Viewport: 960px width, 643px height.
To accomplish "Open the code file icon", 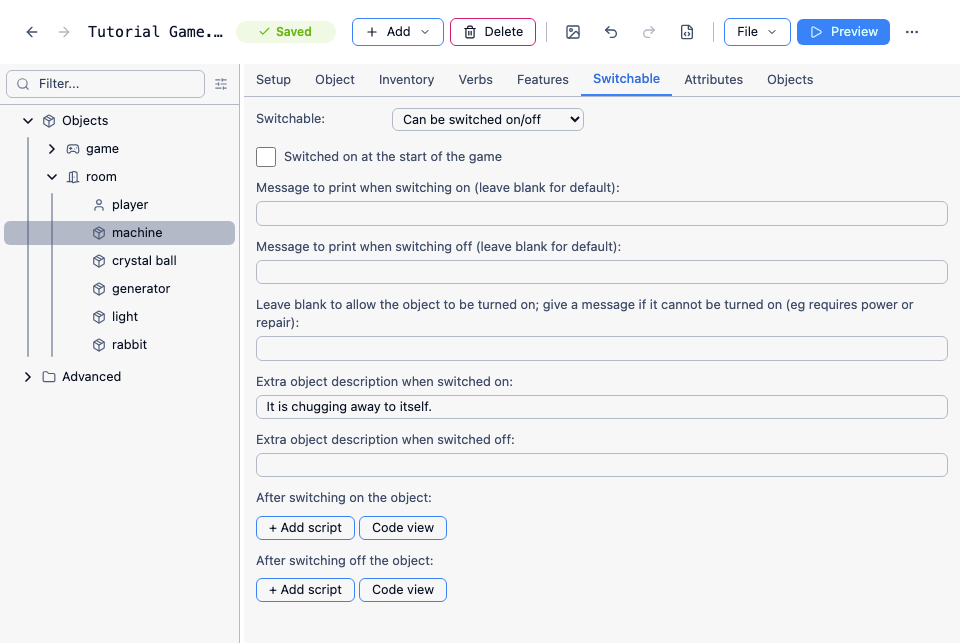I will (687, 32).
